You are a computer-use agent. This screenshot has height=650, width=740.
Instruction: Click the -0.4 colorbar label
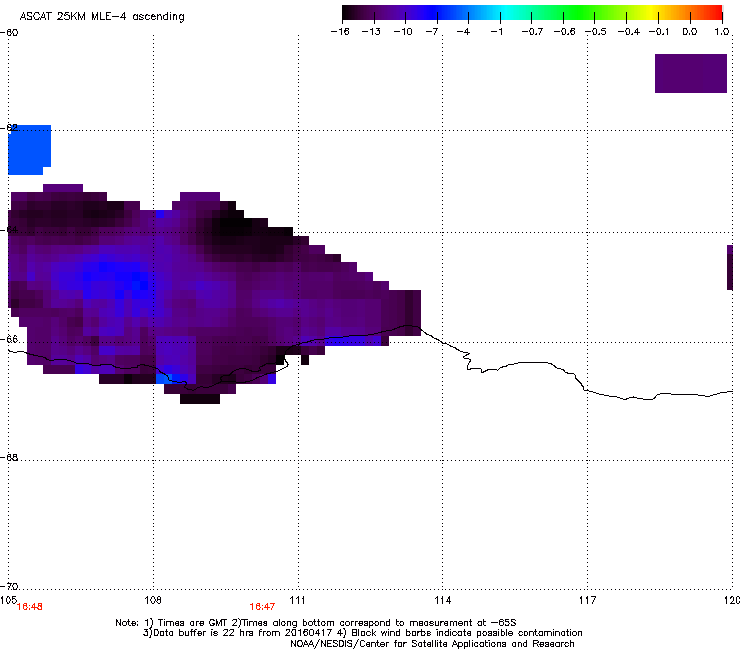[x=629, y=32]
